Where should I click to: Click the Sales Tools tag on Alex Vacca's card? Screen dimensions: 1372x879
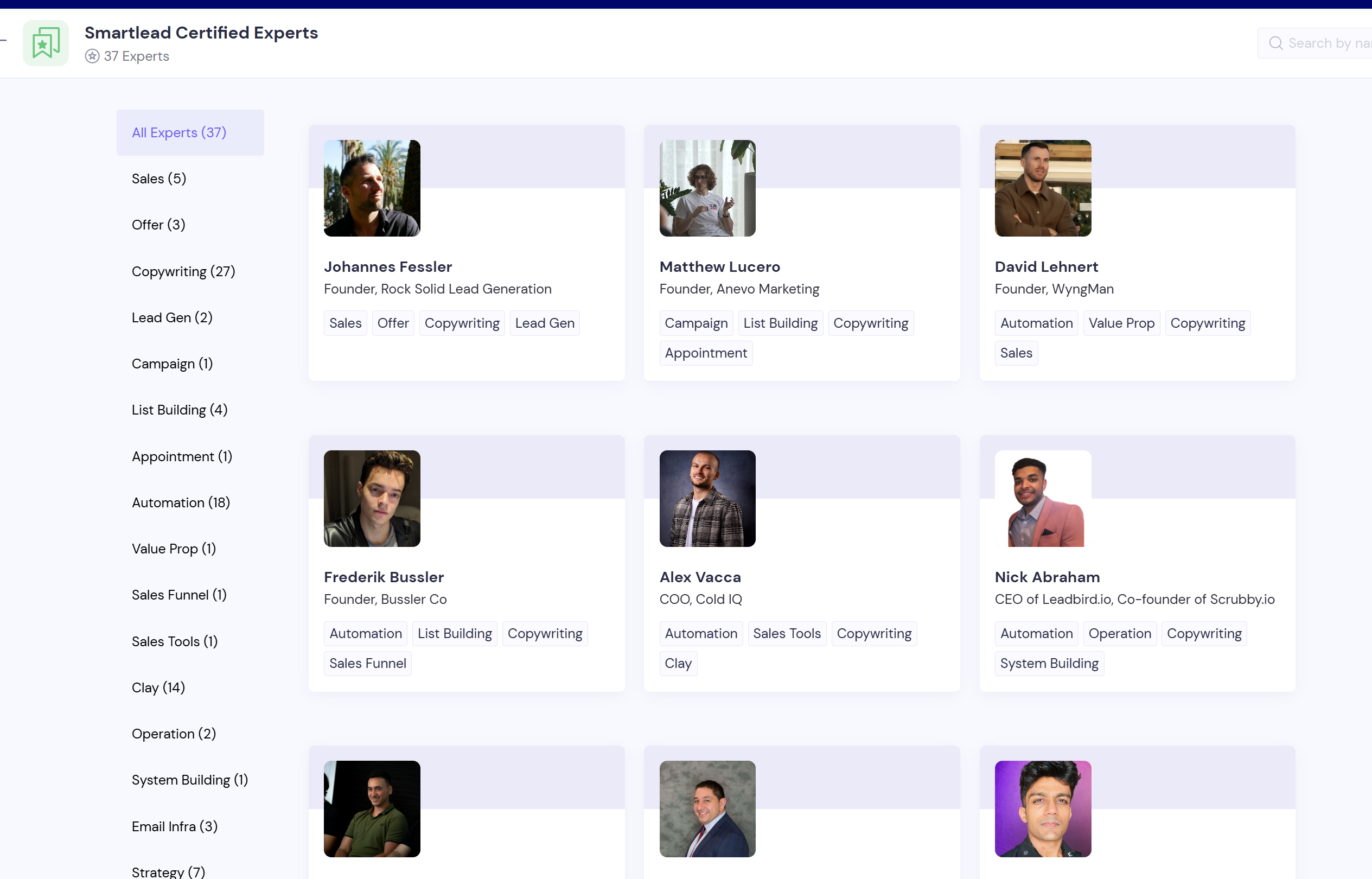[787, 634]
